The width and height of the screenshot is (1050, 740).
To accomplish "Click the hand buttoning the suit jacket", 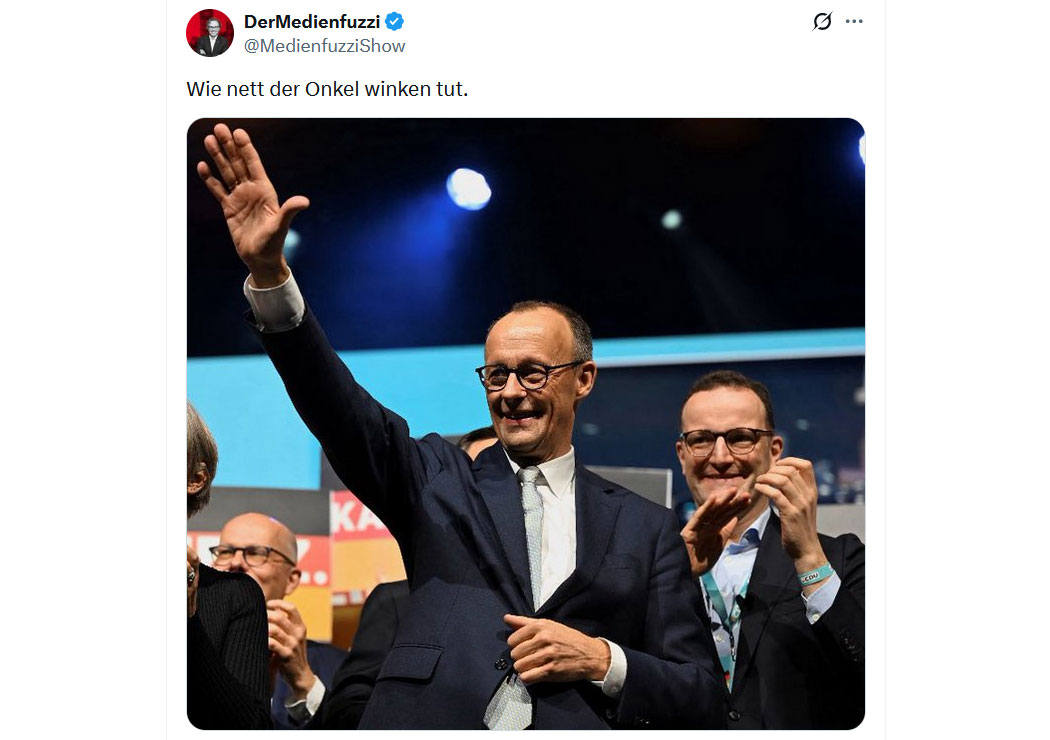I will [552, 648].
